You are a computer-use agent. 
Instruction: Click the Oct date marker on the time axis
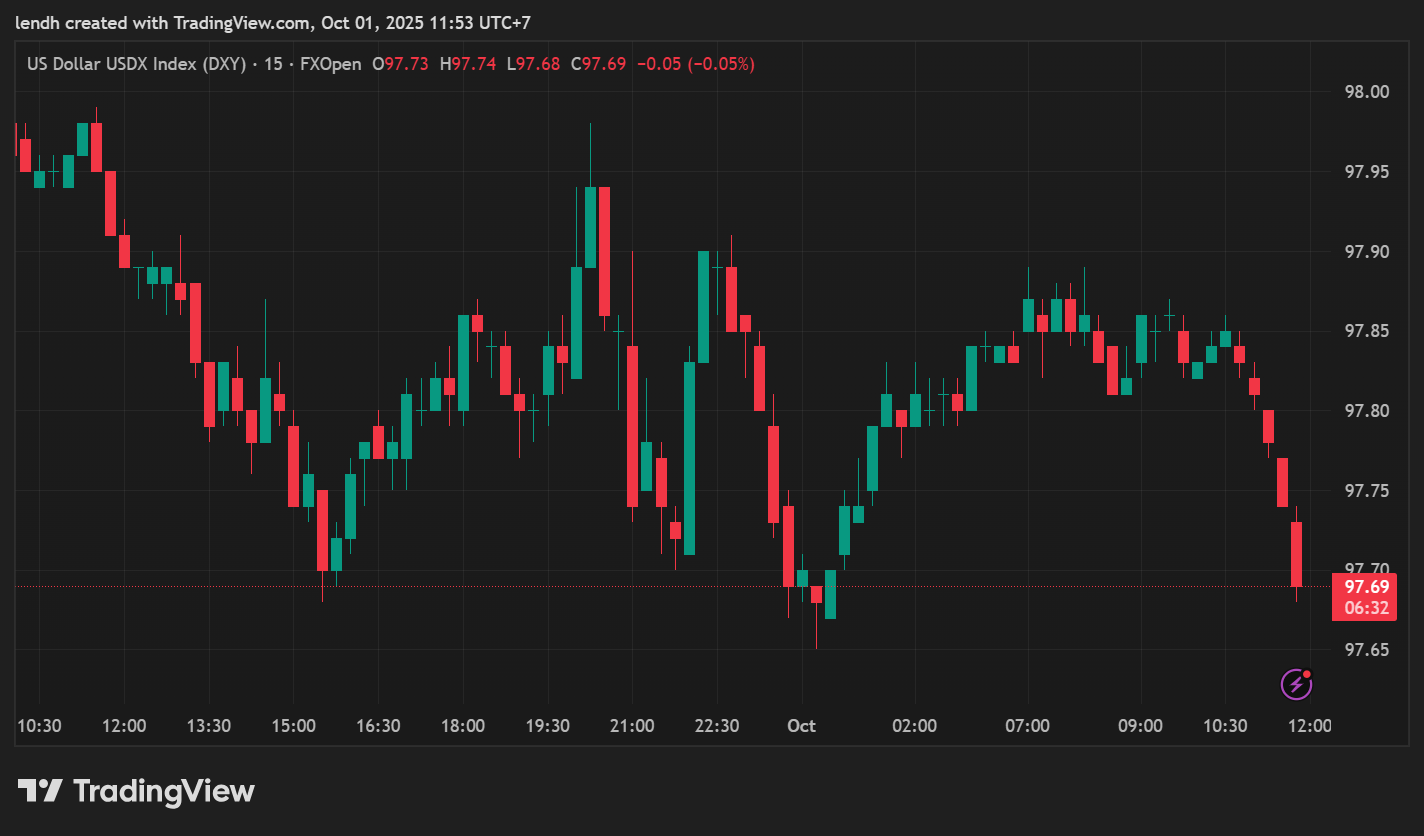click(x=801, y=726)
